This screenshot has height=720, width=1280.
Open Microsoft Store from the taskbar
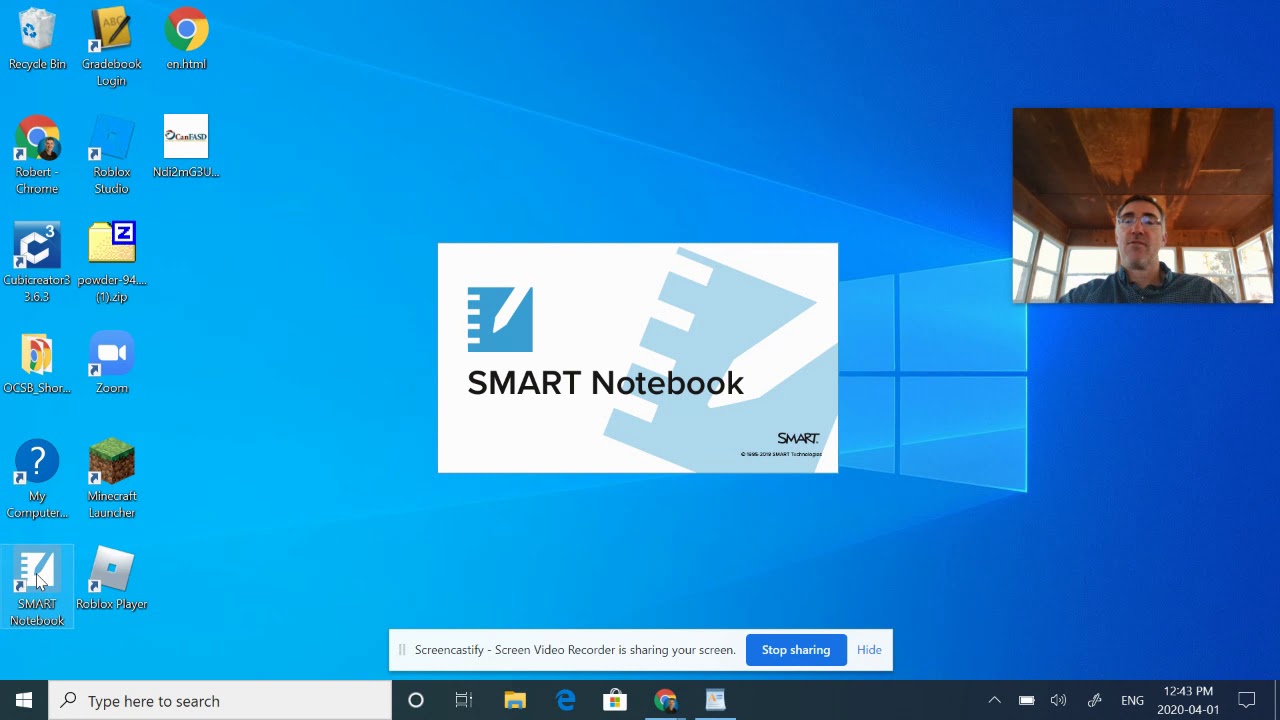coord(615,700)
